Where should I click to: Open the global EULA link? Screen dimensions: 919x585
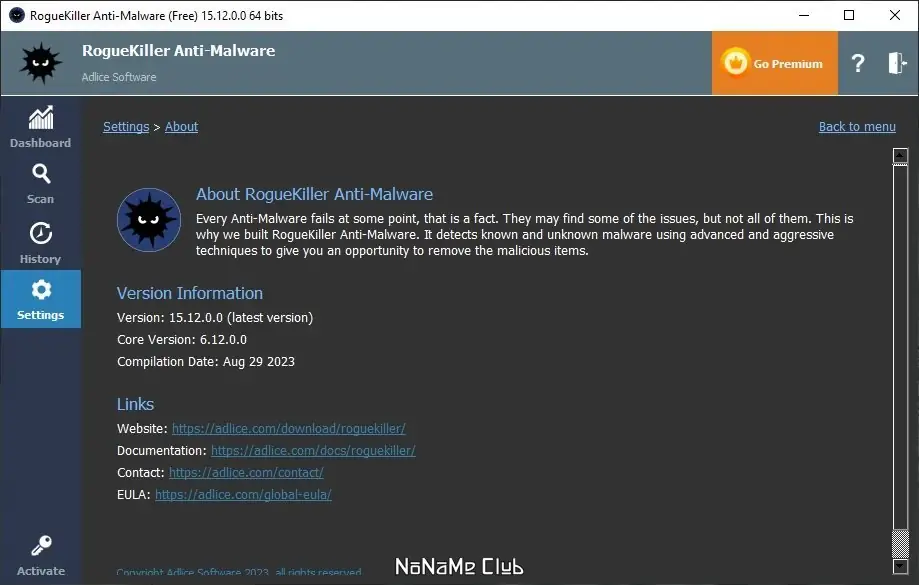point(243,495)
